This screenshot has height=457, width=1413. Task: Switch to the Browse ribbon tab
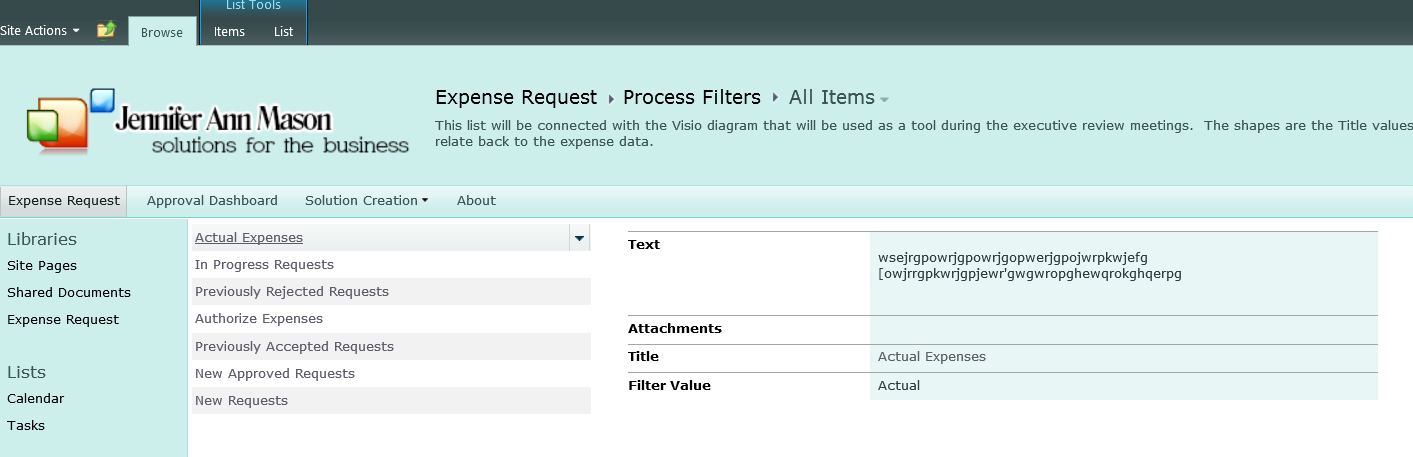pyautogui.click(x=162, y=32)
